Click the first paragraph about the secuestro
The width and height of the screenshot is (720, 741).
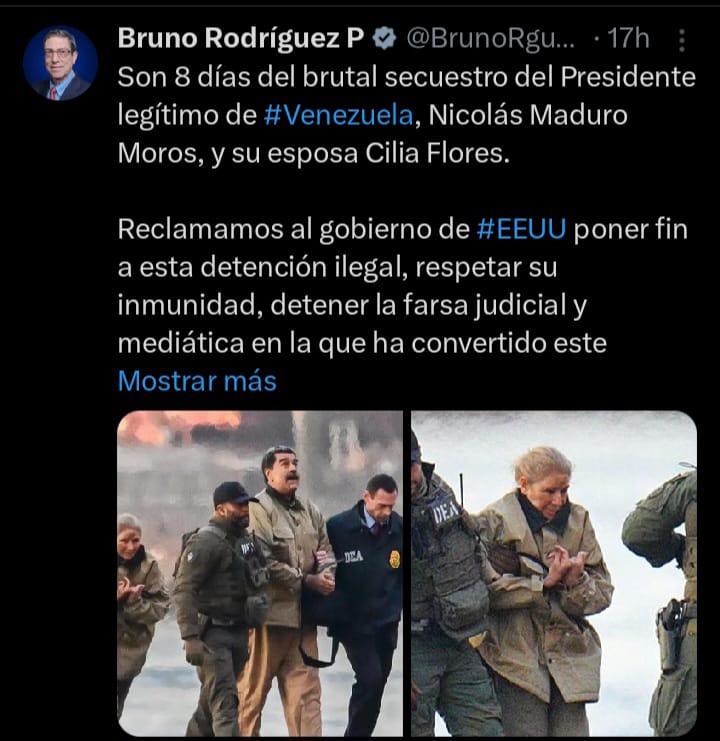click(407, 115)
